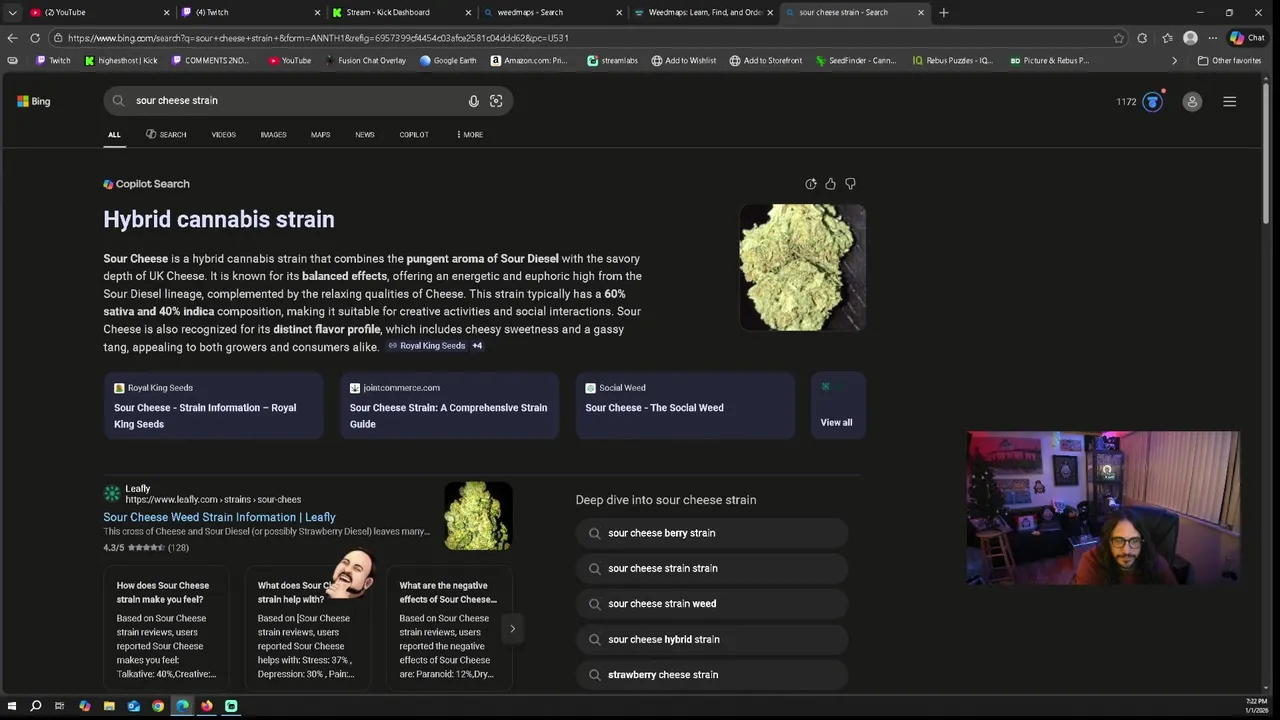This screenshot has width=1280, height=720.
Task: Open the Fusion Chat Overlay bookmark
Action: [x=365, y=60]
